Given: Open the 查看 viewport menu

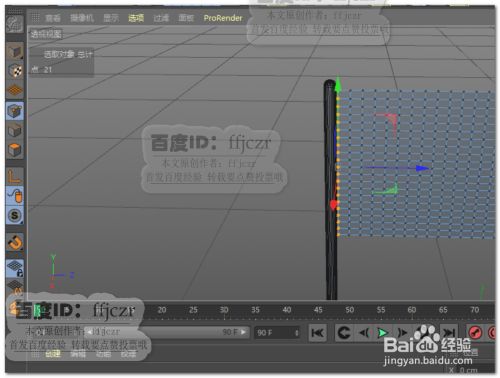Looking at the screenshot, I should (53, 18).
